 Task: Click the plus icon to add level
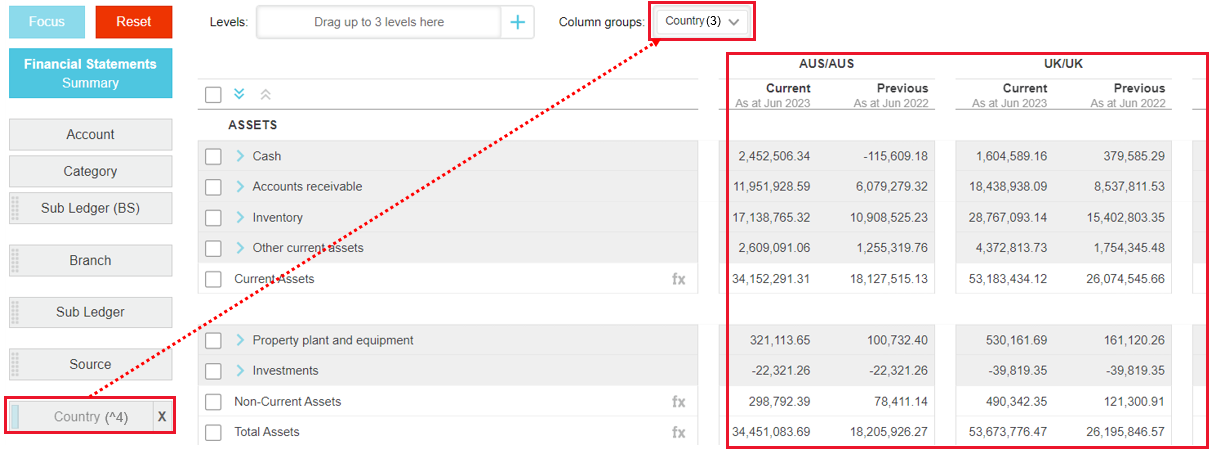click(517, 22)
